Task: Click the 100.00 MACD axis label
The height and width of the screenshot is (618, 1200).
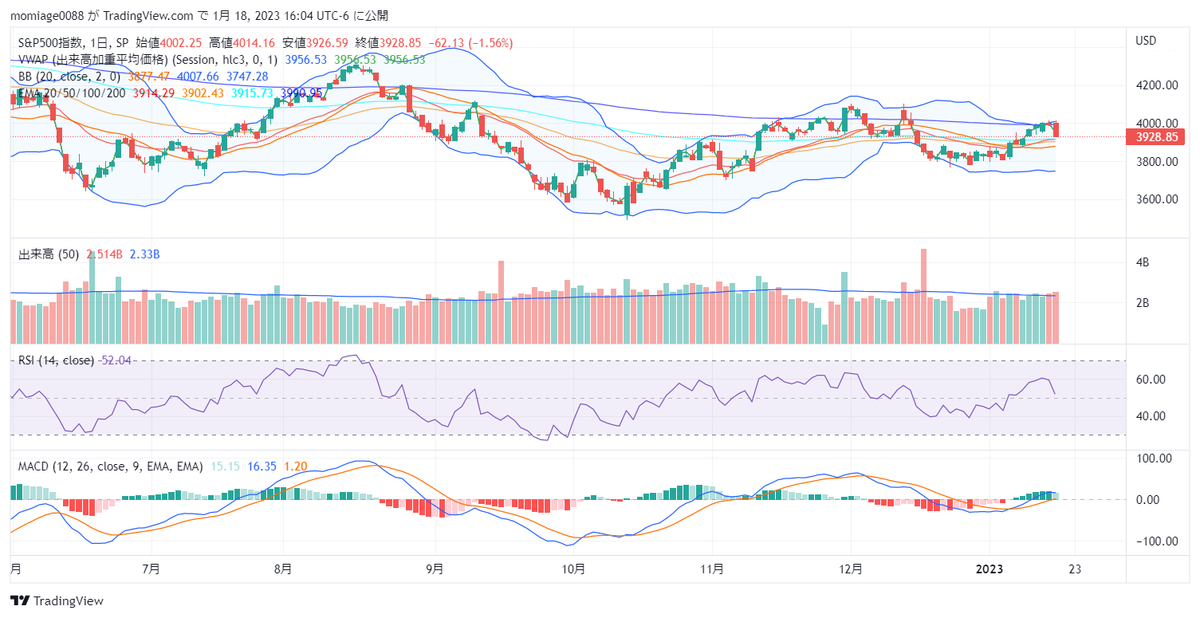Action: tap(1153, 458)
